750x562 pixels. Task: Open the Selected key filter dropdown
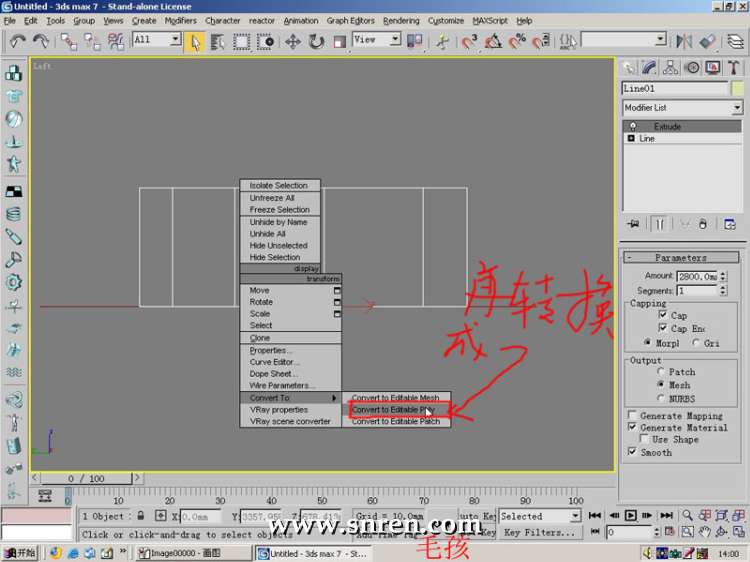540,516
